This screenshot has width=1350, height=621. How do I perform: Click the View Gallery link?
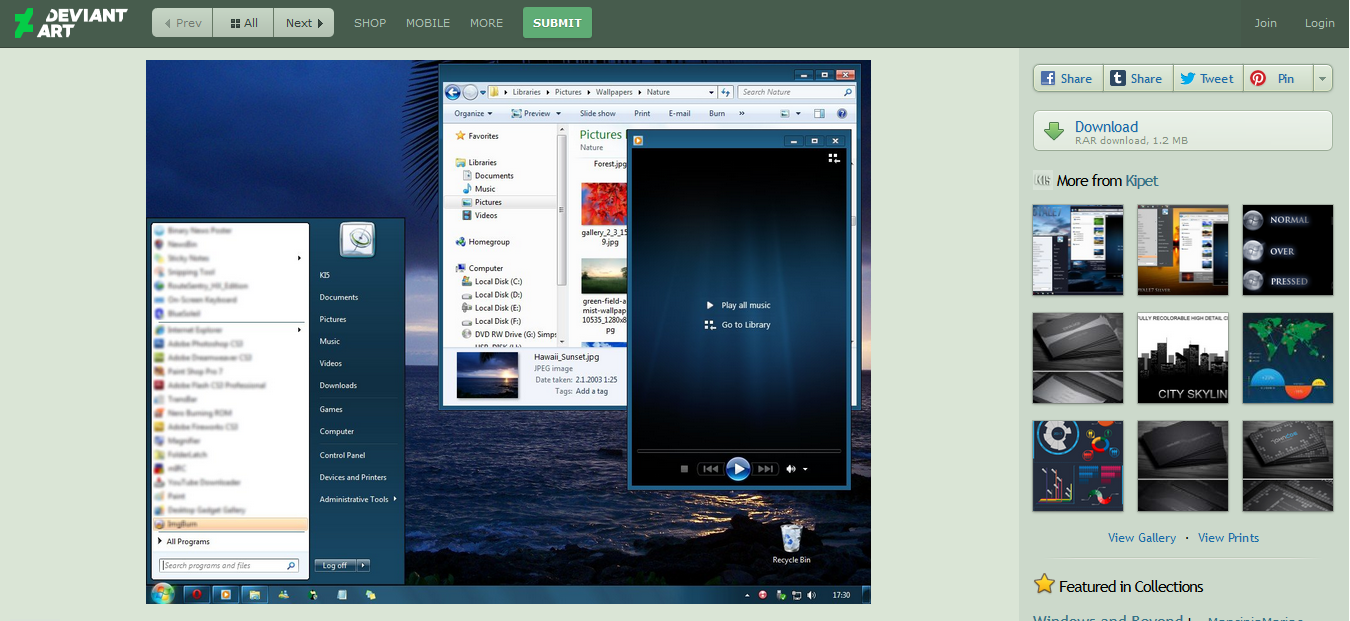(x=1142, y=538)
